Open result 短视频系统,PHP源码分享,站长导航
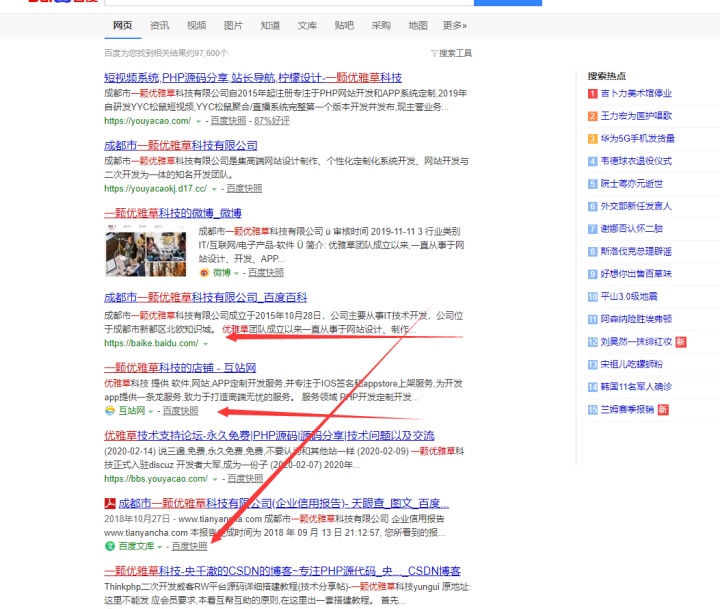 tap(253, 78)
